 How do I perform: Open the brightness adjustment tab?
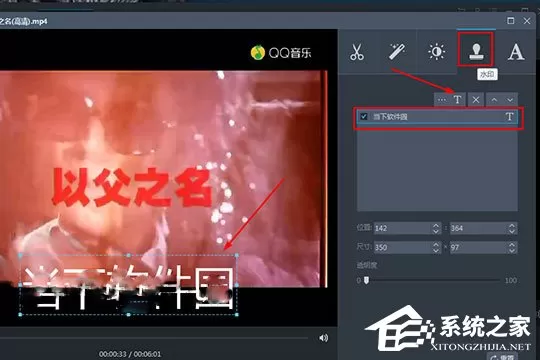(x=436, y=52)
